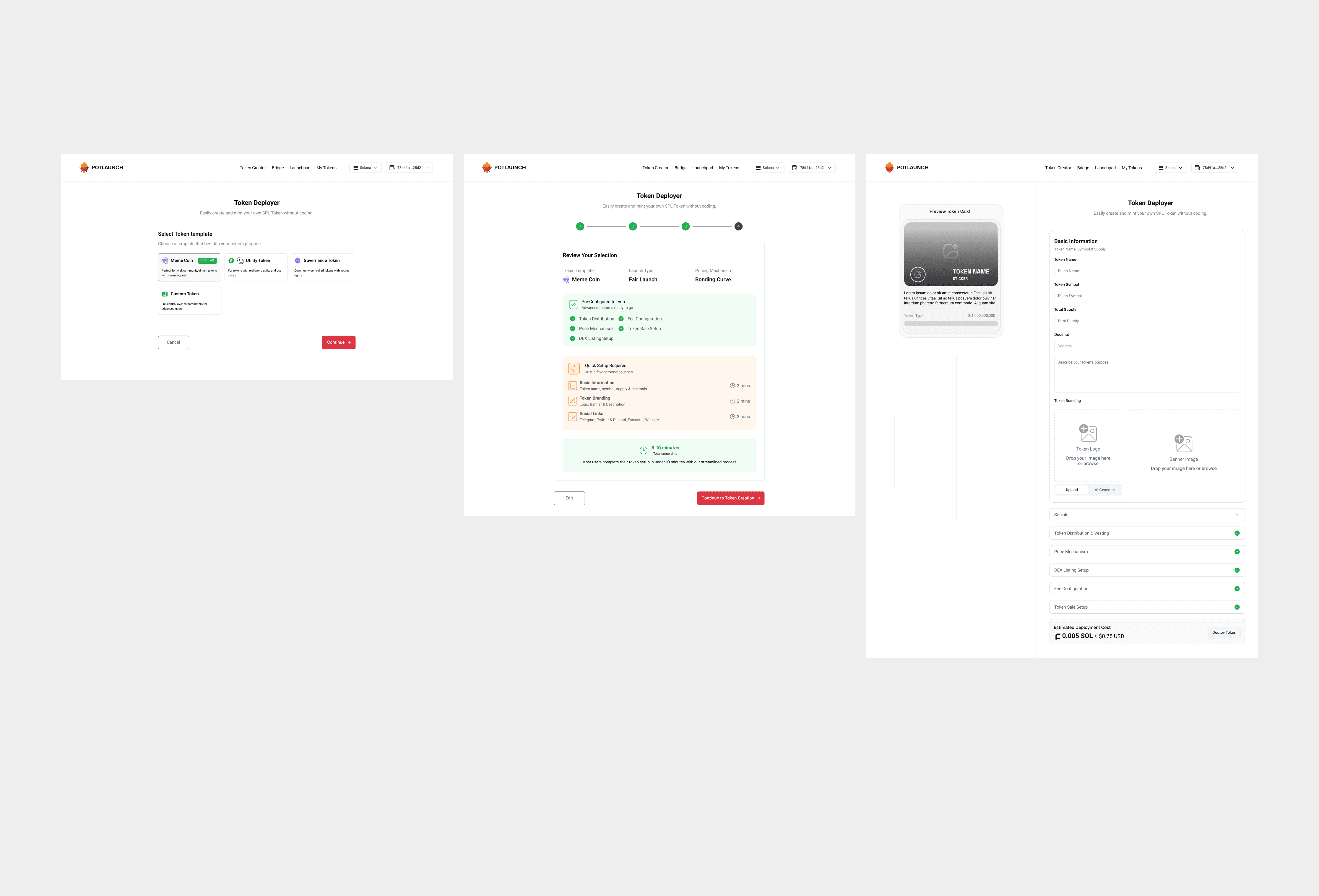The width and height of the screenshot is (1319, 896).
Task: Open the Solana network dropdown
Action: click(365, 167)
